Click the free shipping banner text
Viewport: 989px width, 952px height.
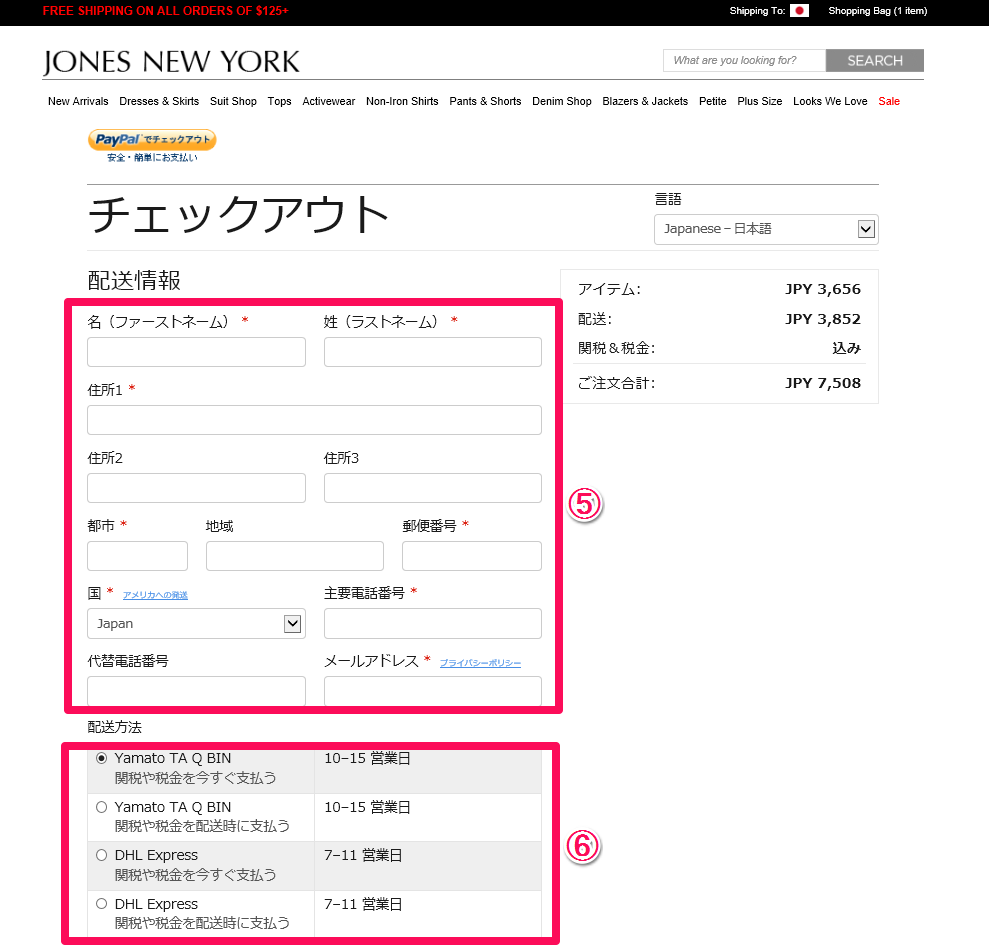(x=165, y=11)
